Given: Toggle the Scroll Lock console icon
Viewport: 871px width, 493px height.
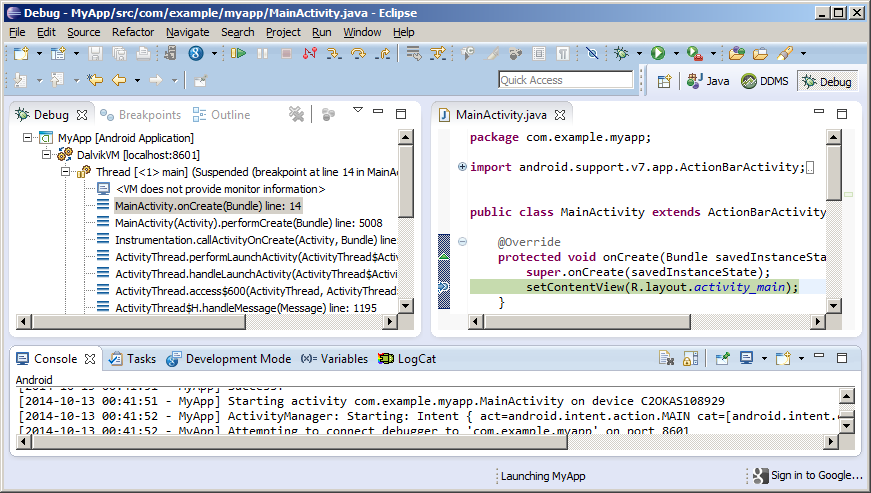Looking at the screenshot, I should tap(690, 359).
